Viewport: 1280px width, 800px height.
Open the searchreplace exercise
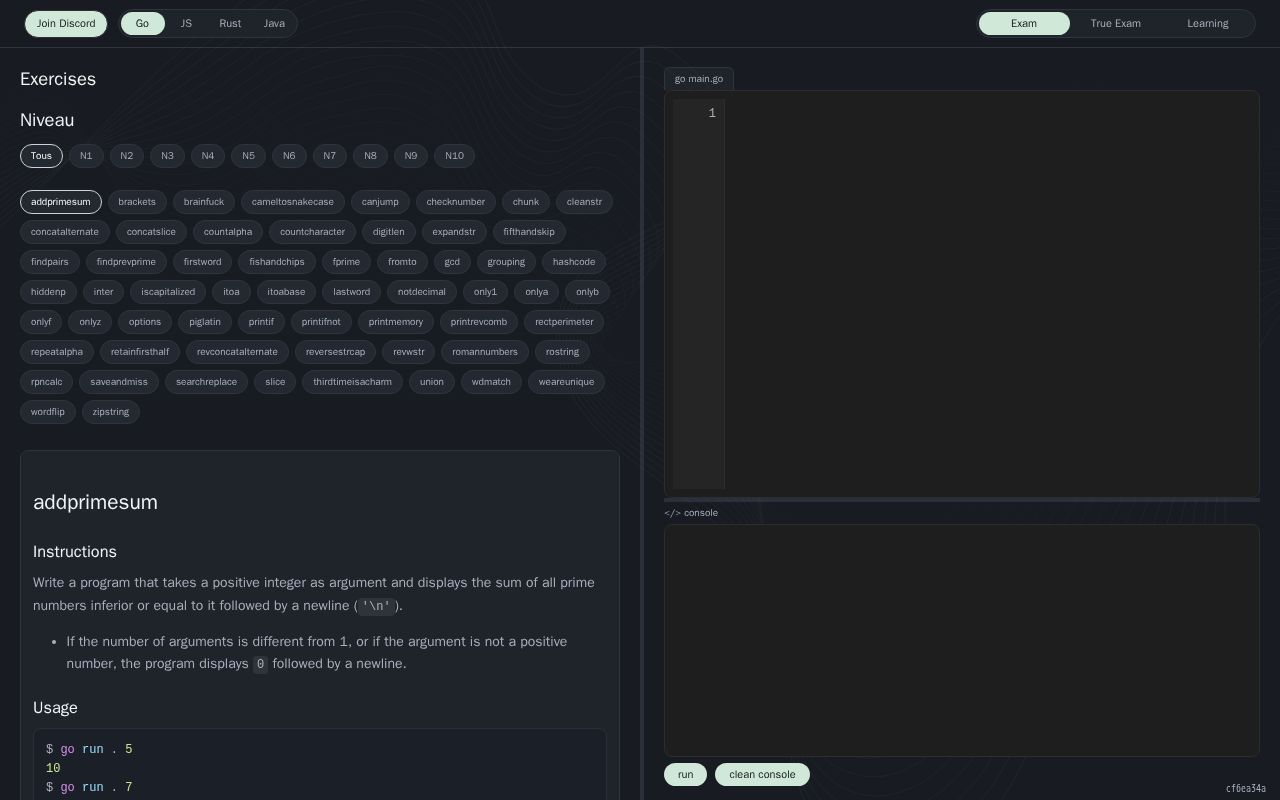(x=206, y=382)
